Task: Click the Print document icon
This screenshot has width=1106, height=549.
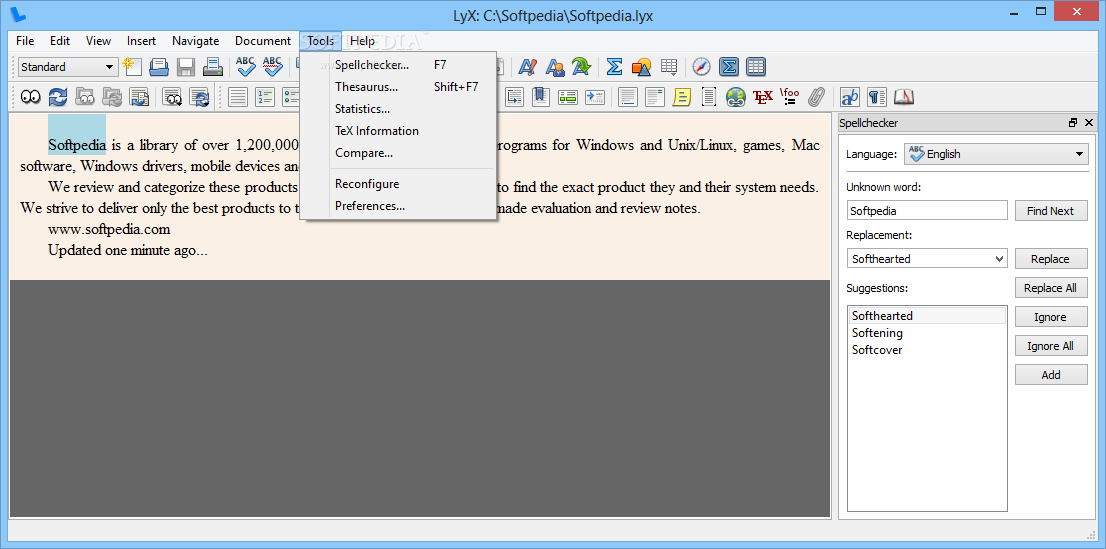Action: (x=212, y=67)
